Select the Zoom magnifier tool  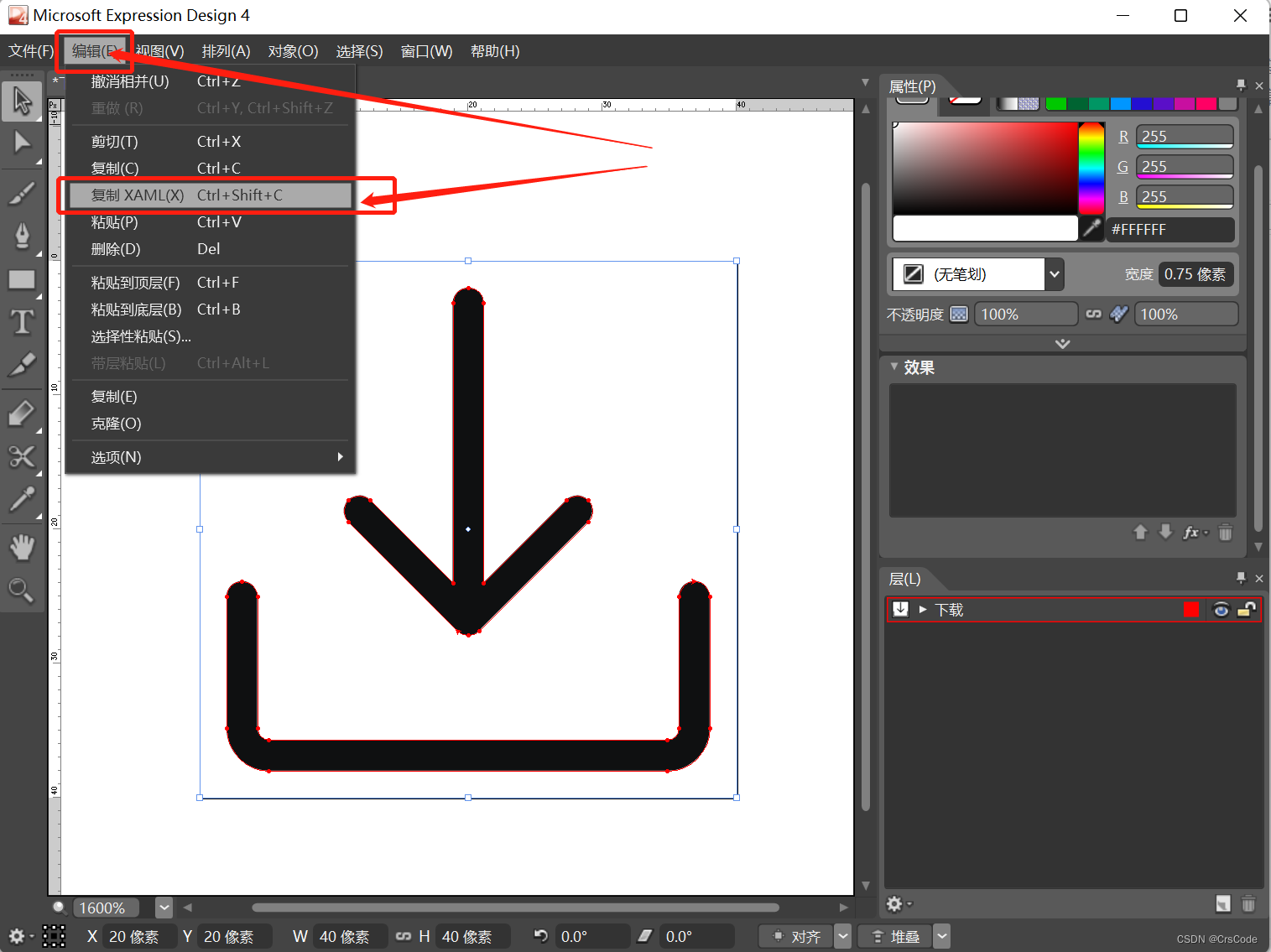click(22, 590)
